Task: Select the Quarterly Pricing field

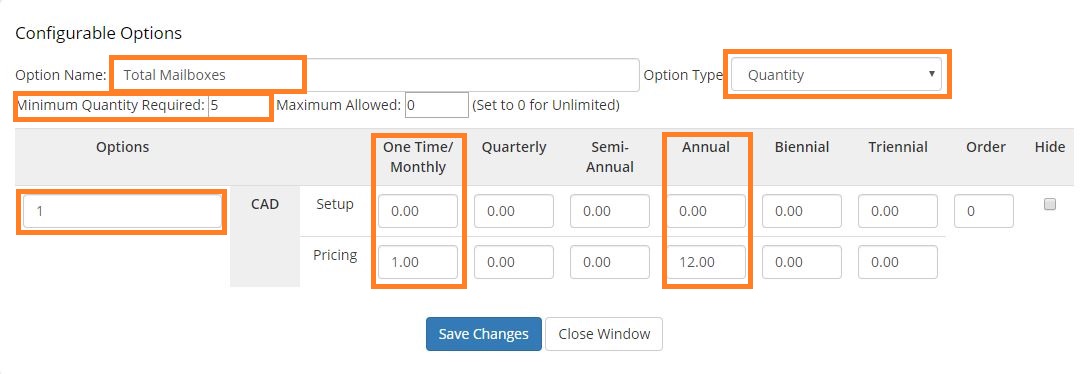Action: [514, 262]
